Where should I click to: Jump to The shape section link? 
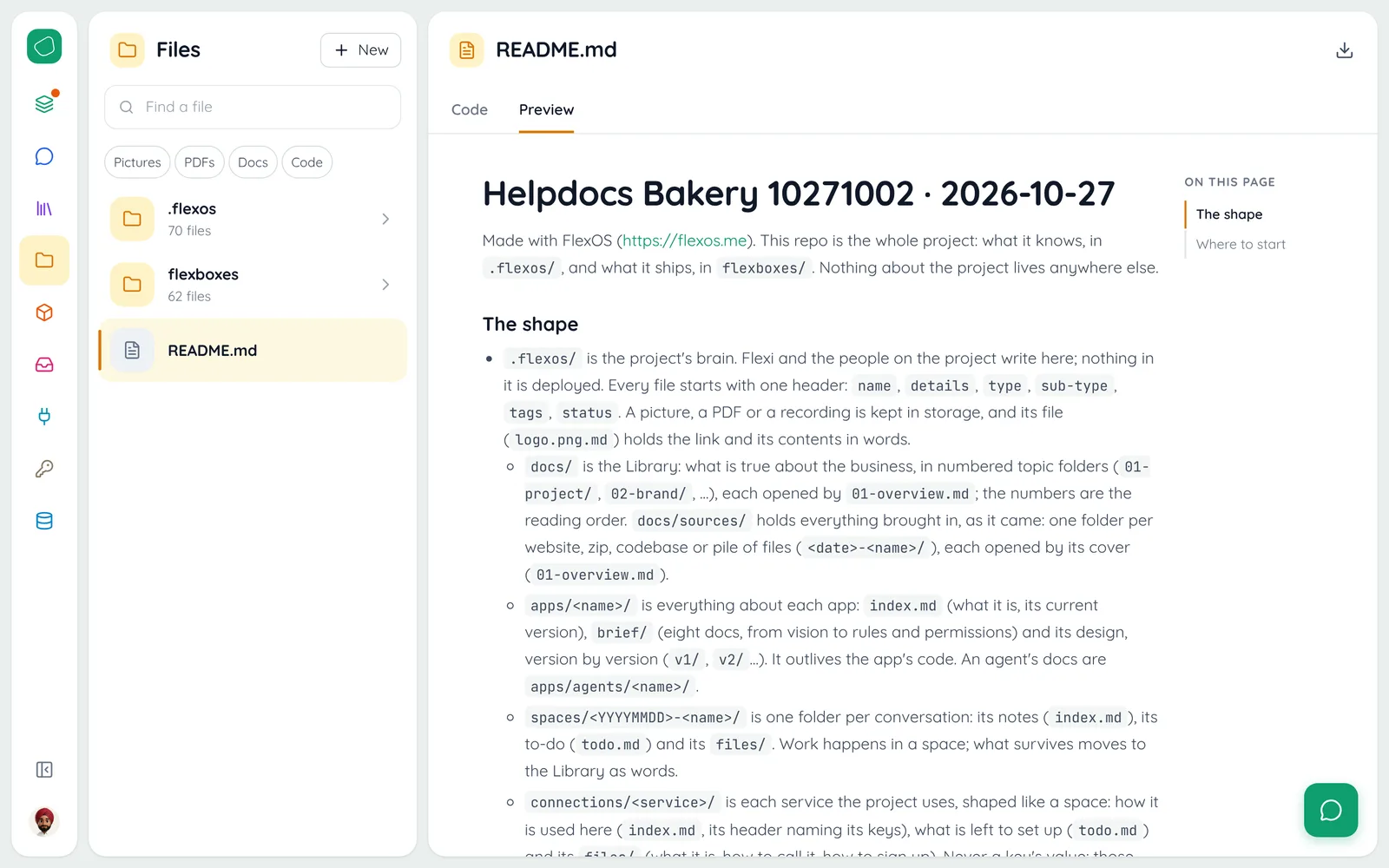(1228, 214)
